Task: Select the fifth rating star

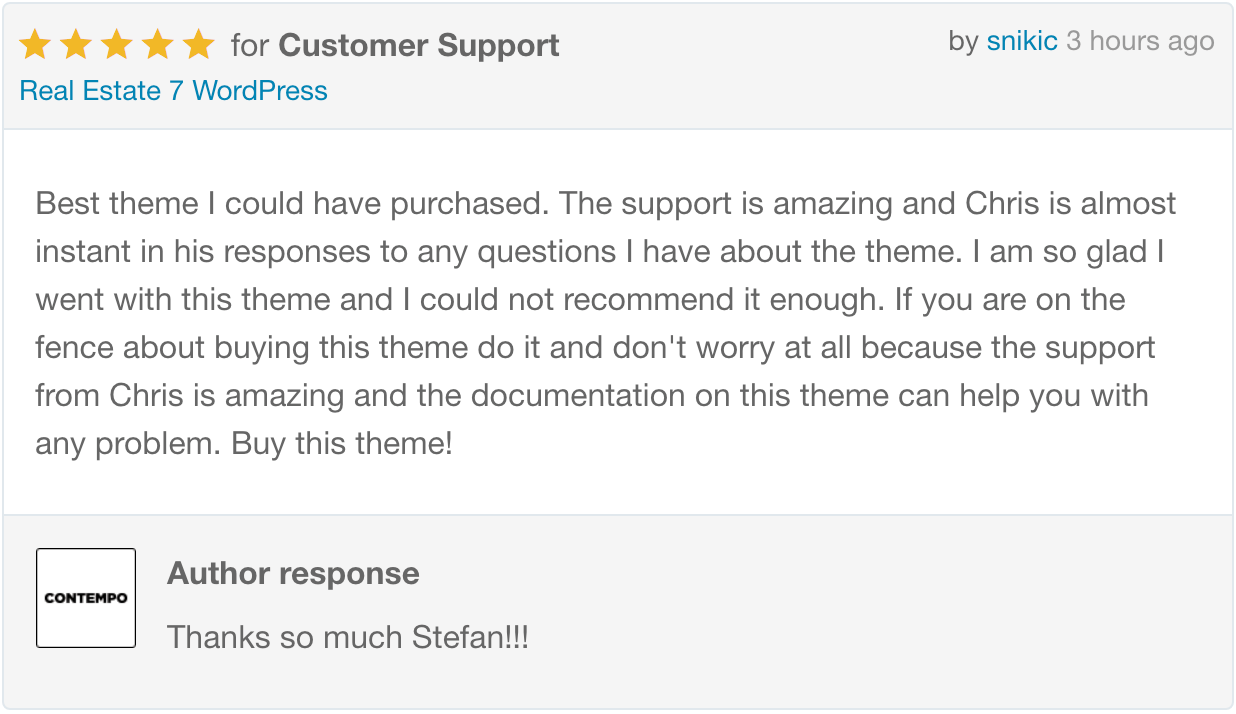Action: (199, 45)
